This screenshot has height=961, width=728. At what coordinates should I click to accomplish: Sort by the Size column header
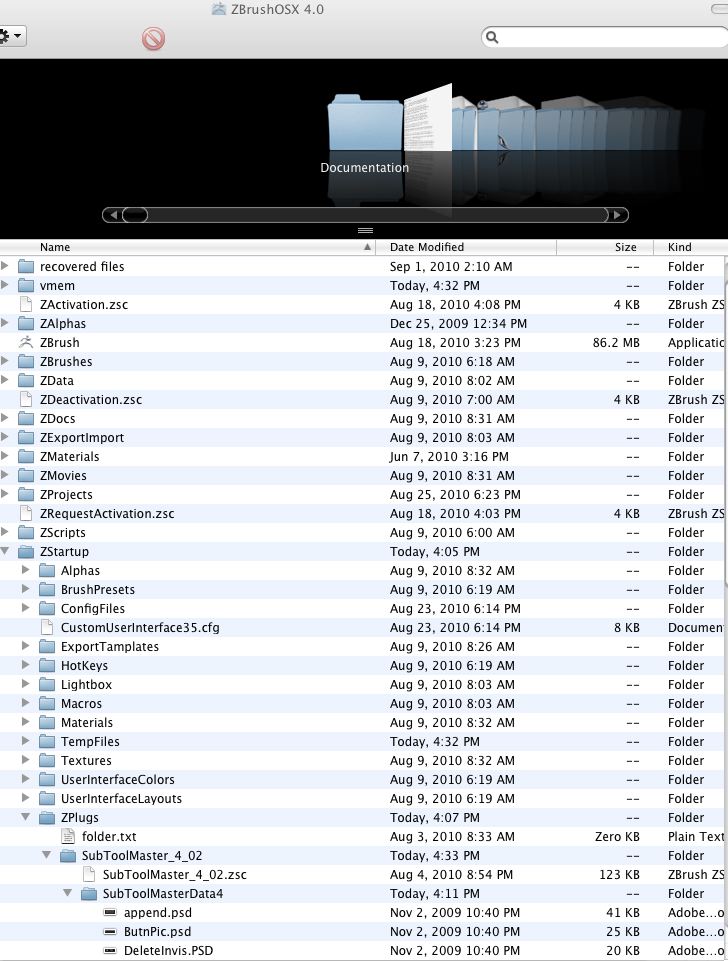[x=604, y=247]
